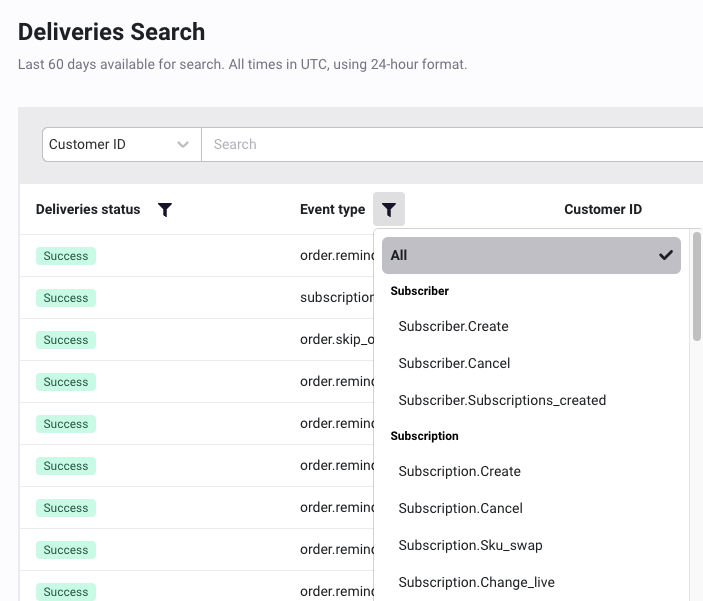Click the Deliveries Search page title
Screen dimensions: 703x601
111,32
